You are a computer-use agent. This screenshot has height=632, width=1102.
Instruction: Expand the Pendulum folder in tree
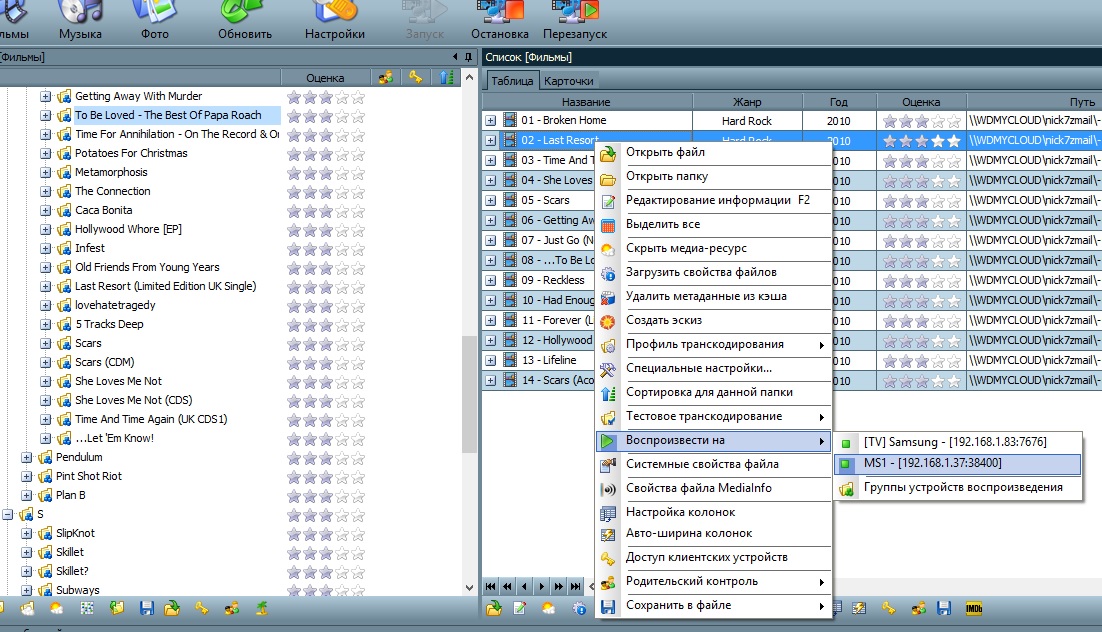point(26,457)
